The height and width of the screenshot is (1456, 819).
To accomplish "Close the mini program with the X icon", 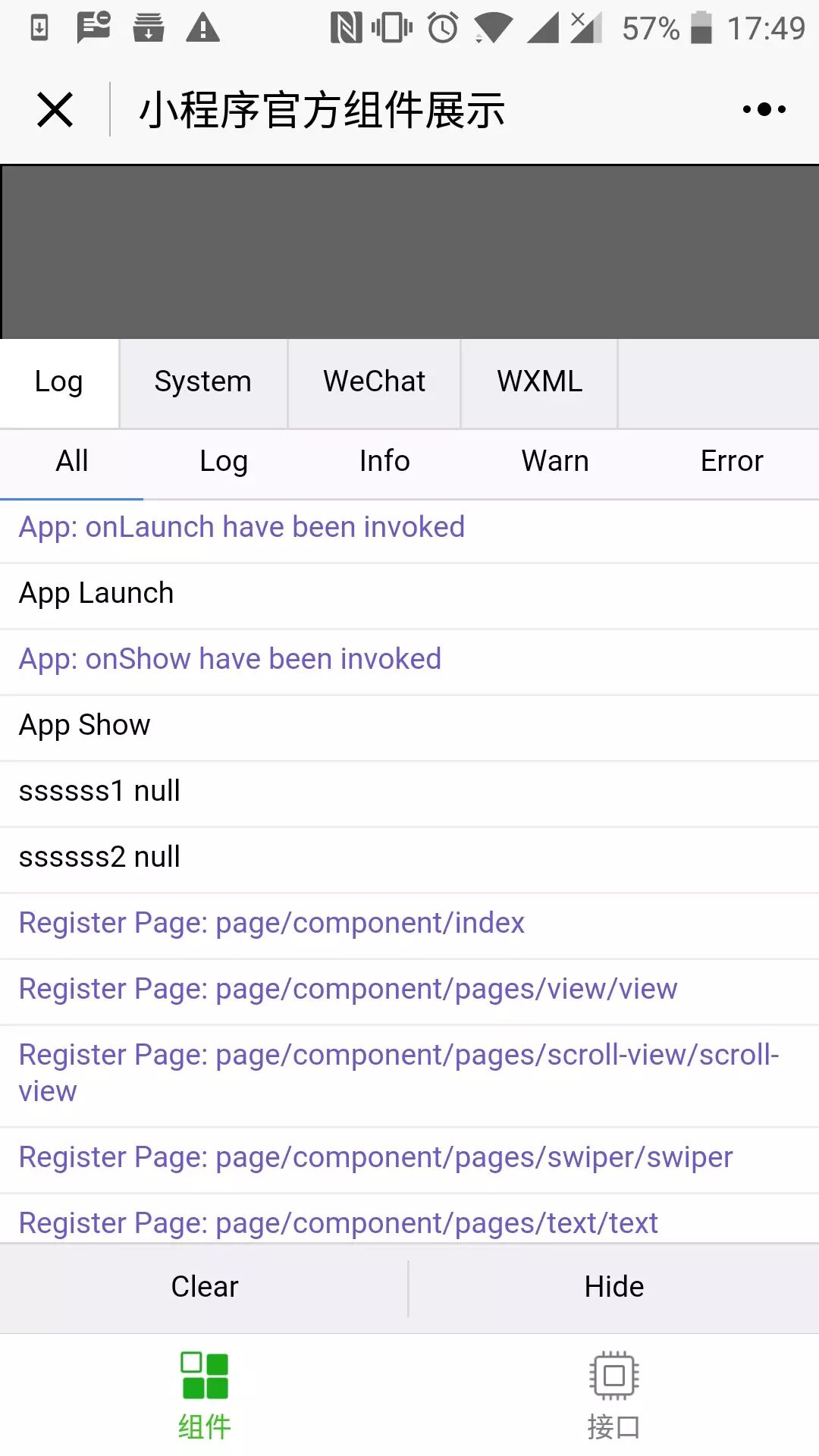I will (x=55, y=110).
